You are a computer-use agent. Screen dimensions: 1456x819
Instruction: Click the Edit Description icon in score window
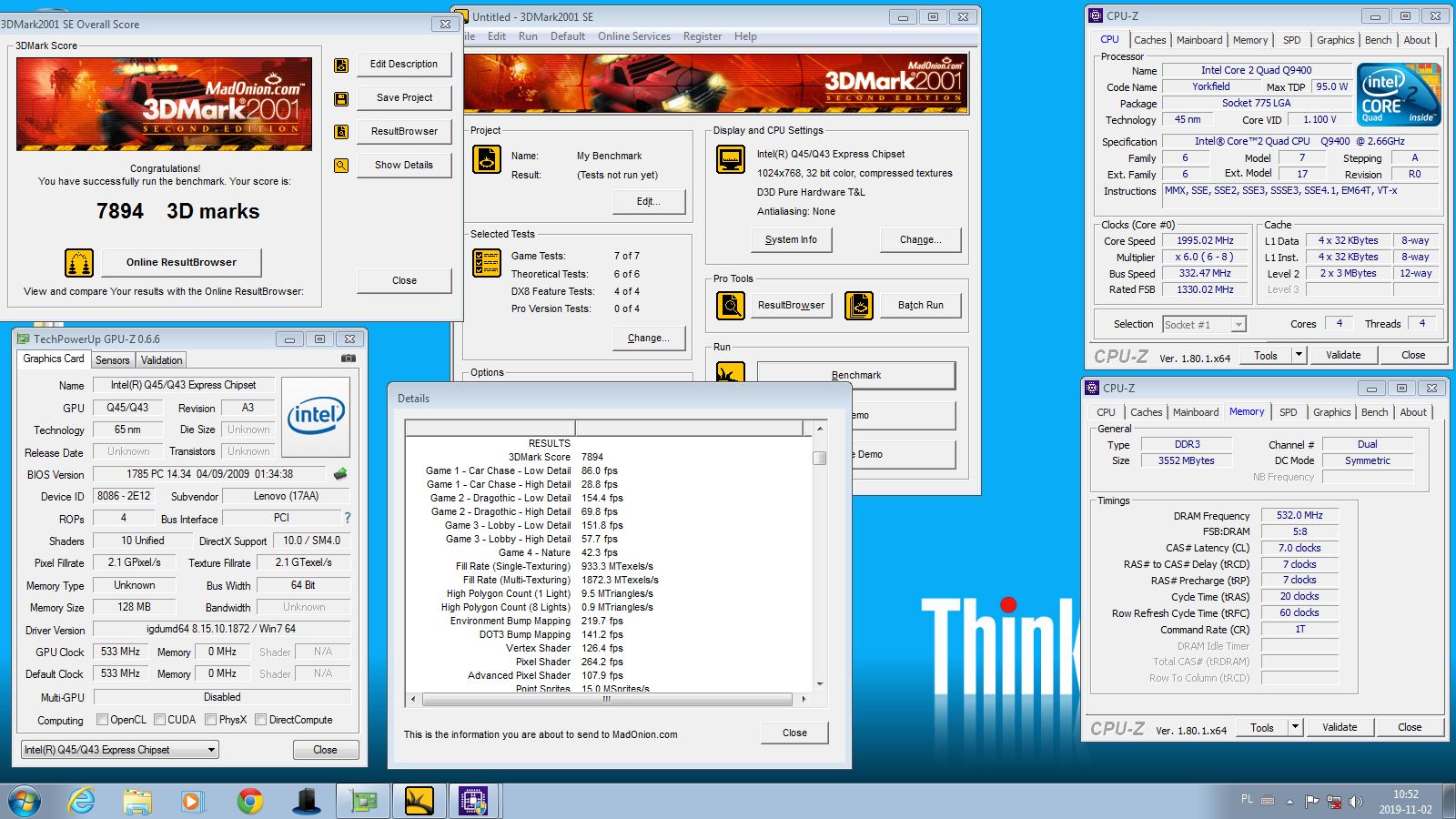tap(341, 65)
